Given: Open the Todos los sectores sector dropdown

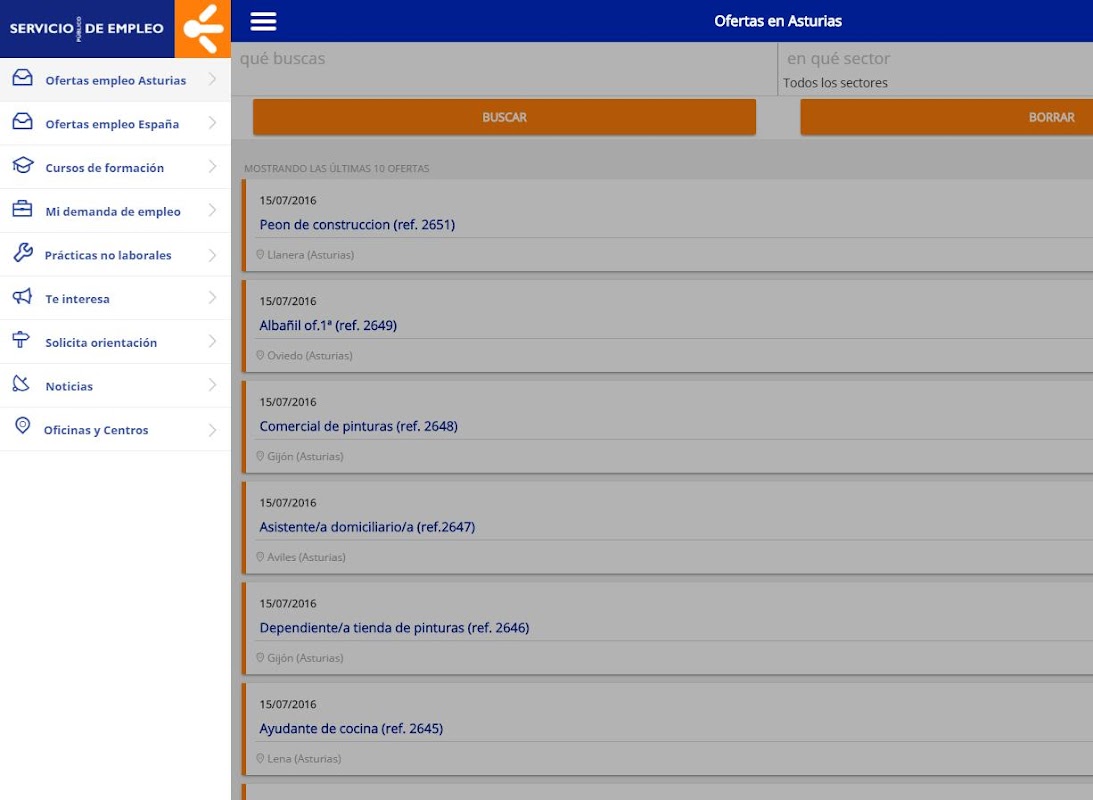Looking at the screenshot, I should point(936,83).
